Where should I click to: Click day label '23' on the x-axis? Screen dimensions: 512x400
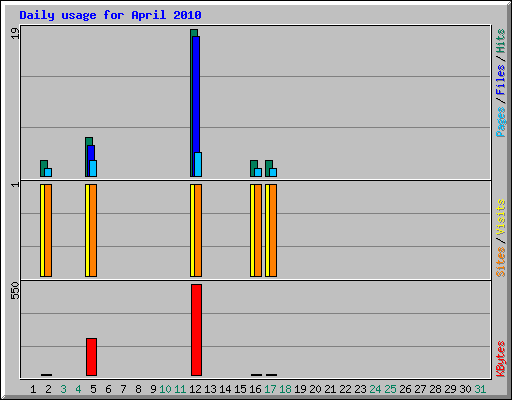coord(360,389)
